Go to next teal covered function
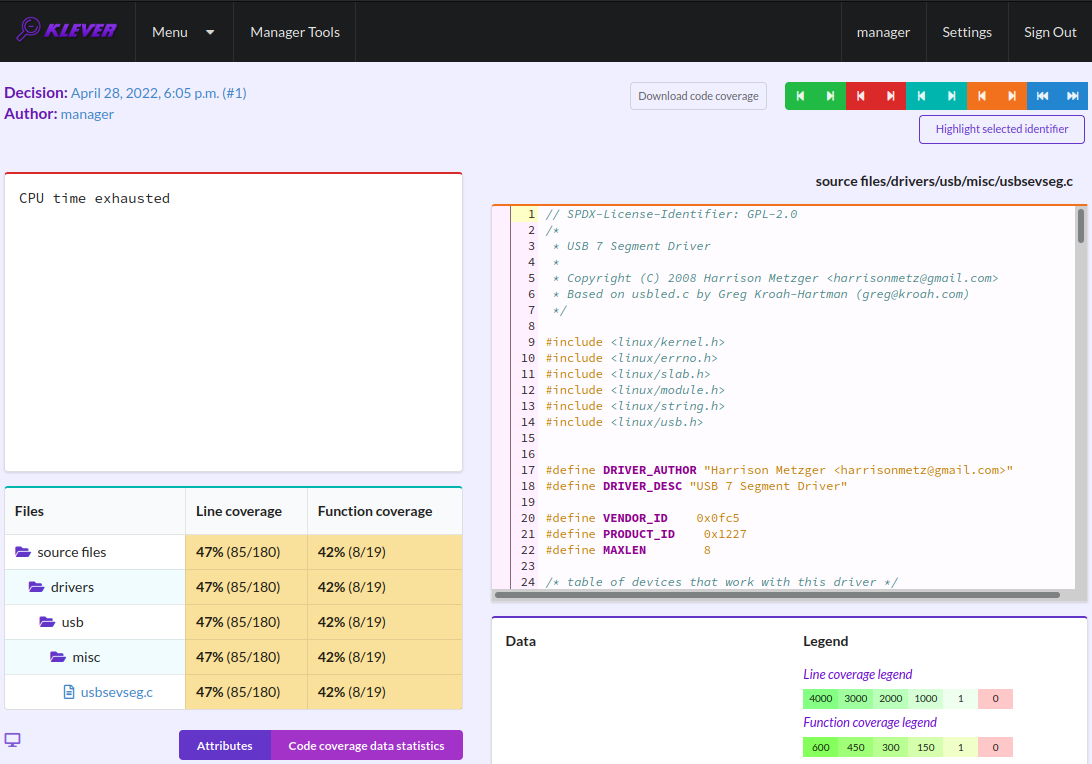Image resolution: width=1092 pixels, height=764 pixels. pos(951,96)
